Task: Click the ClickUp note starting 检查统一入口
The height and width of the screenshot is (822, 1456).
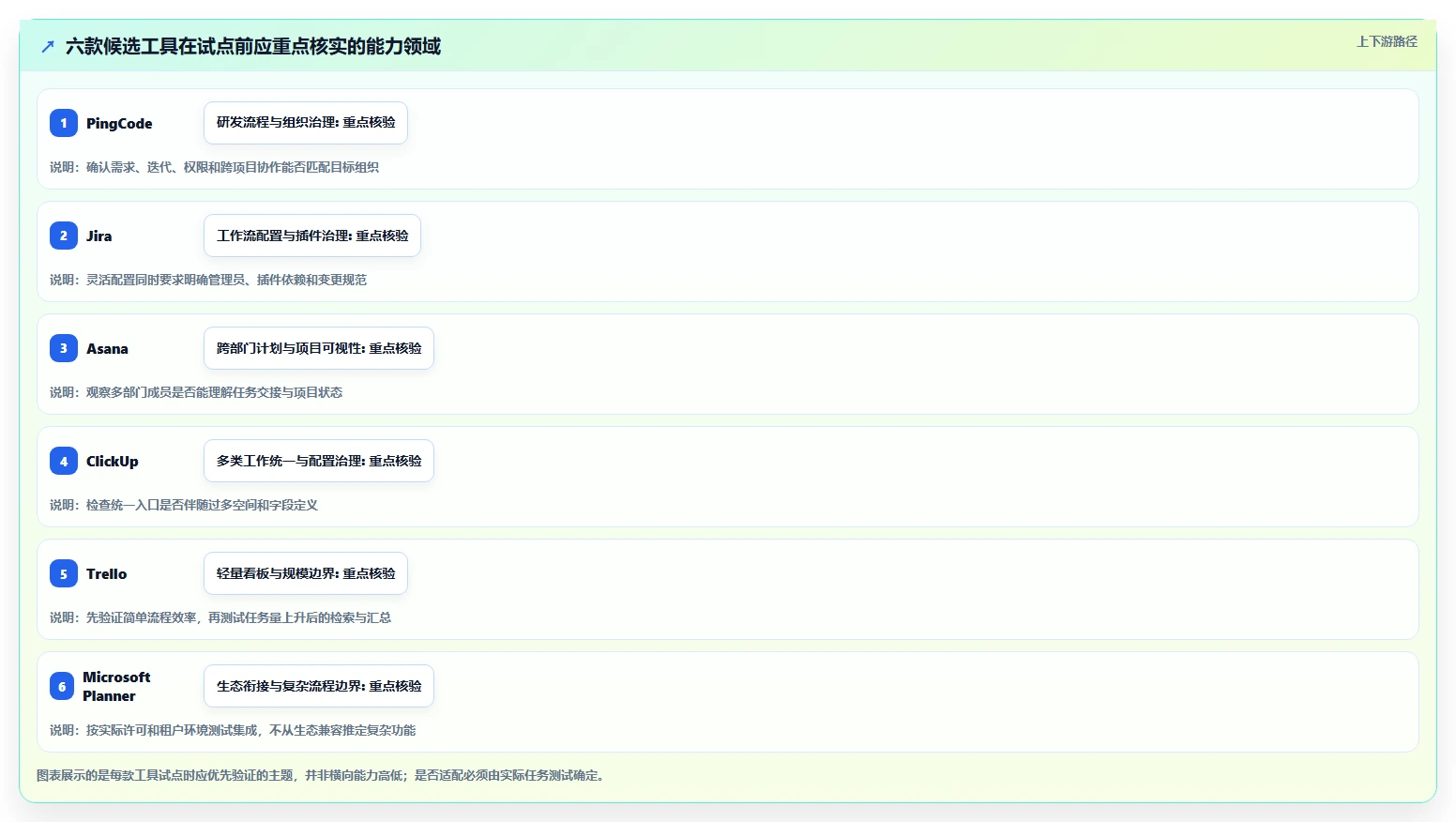Action: pyautogui.click(x=184, y=505)
